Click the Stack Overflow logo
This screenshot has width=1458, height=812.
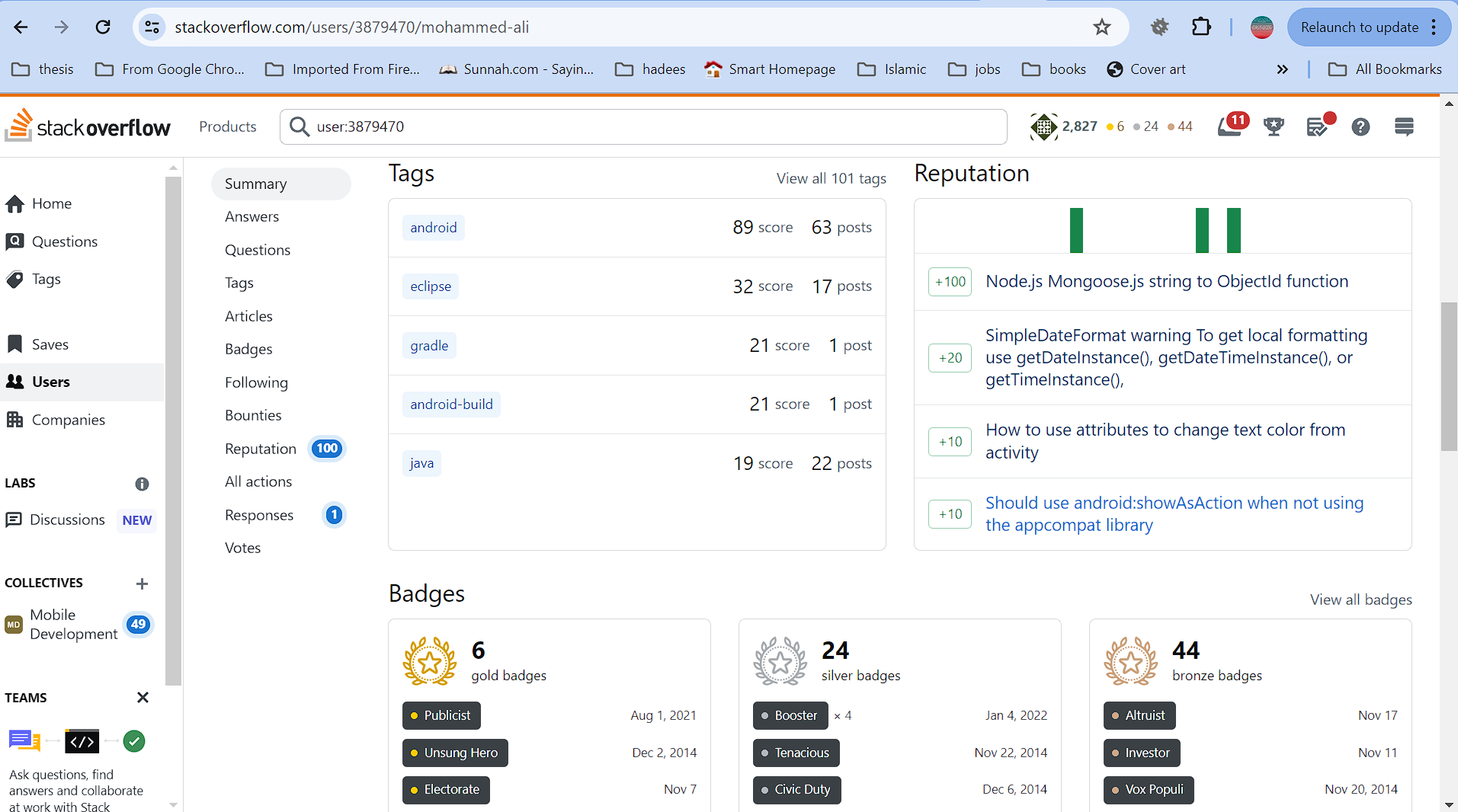click(x=88, y=126)
